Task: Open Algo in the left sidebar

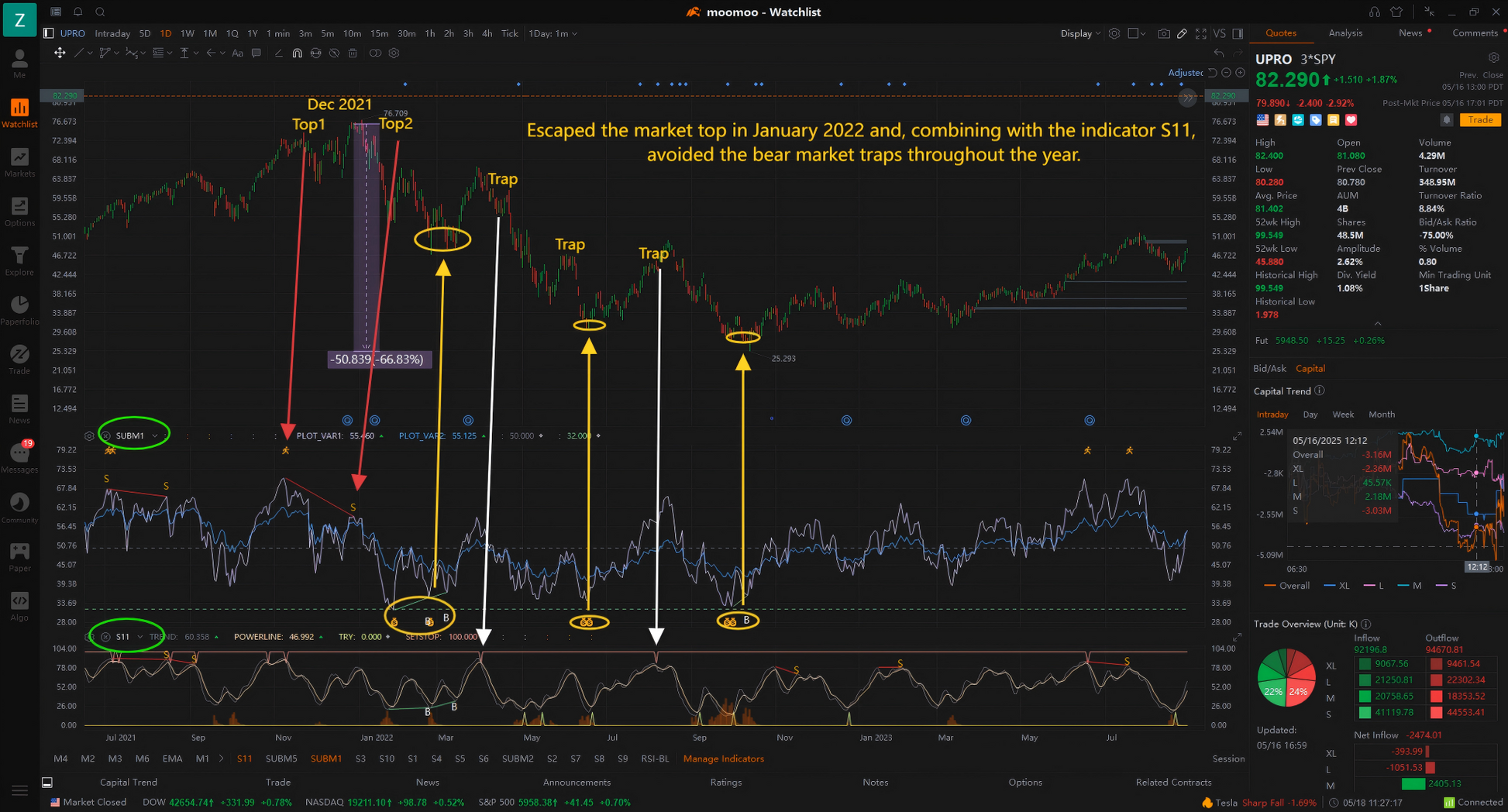Action: point(19,607)
